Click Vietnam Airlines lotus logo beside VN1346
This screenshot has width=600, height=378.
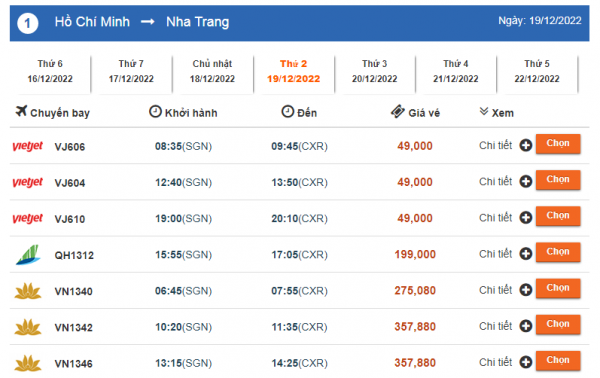[x=28, y=363]
